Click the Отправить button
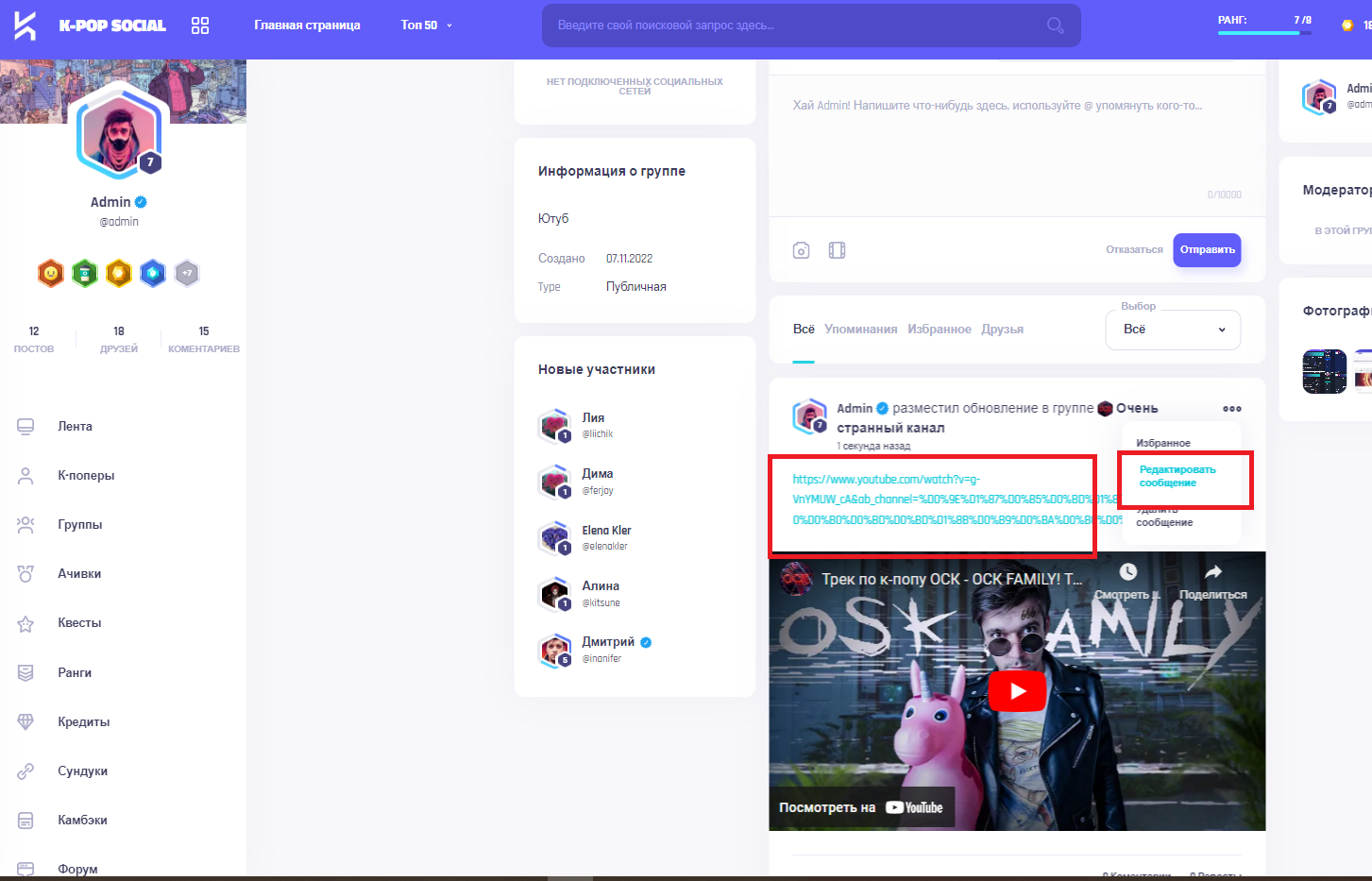Image resolution: width=1372 pixels, height=881 pixels. point(1207,250)
